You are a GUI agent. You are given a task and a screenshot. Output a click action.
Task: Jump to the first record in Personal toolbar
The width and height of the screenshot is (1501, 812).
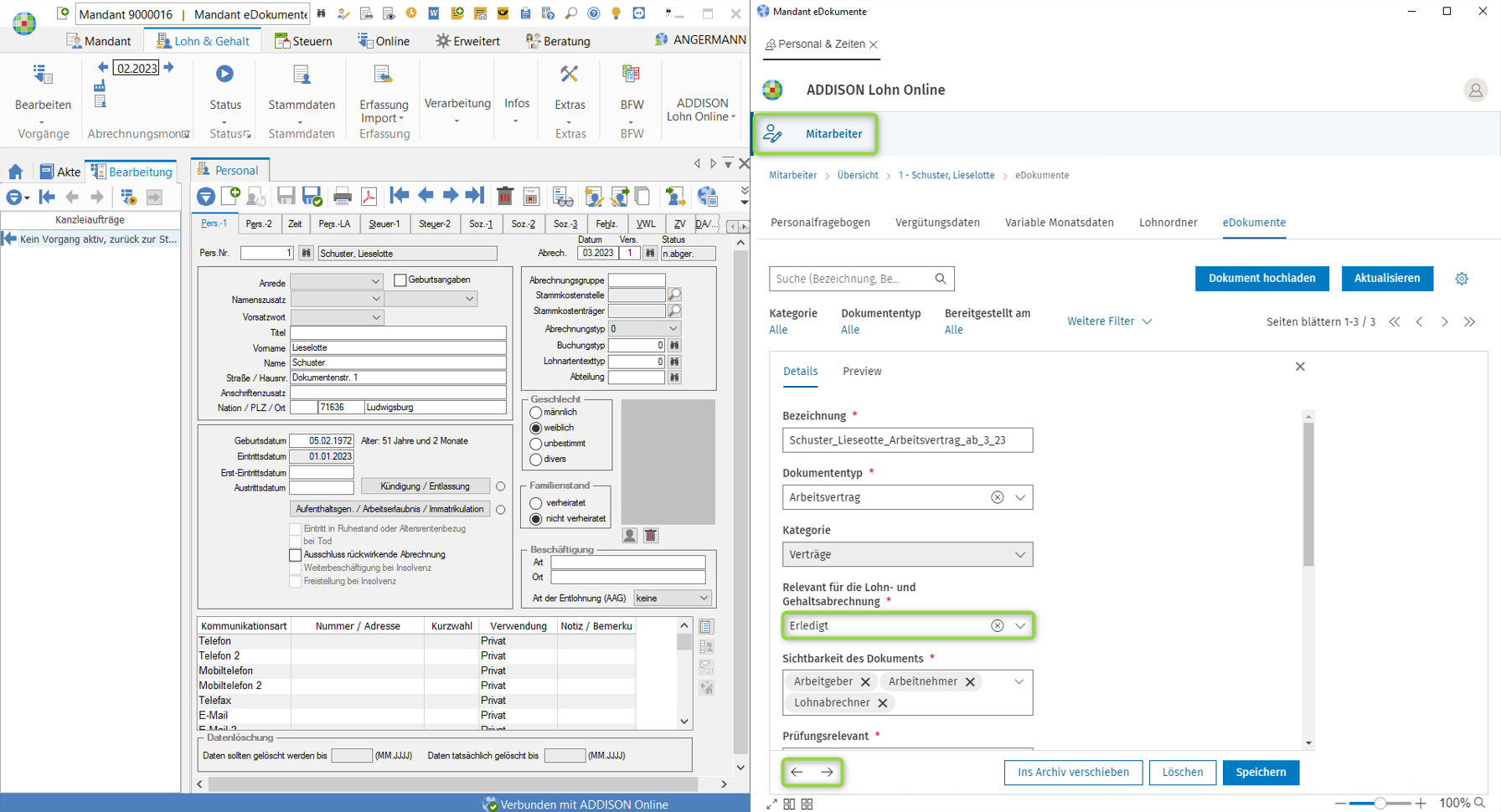point(400,195)
